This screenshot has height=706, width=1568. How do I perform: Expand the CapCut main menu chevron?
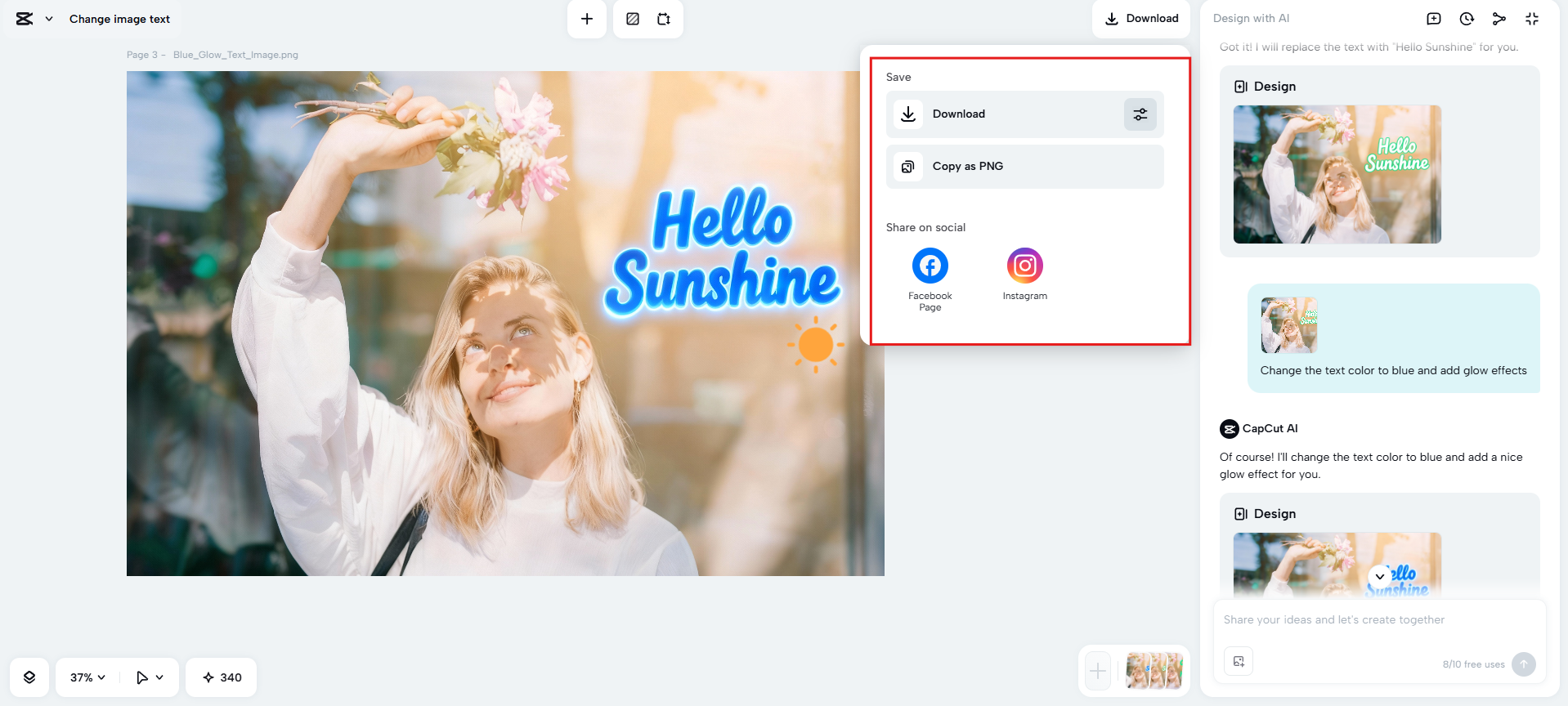pos(49,19)
